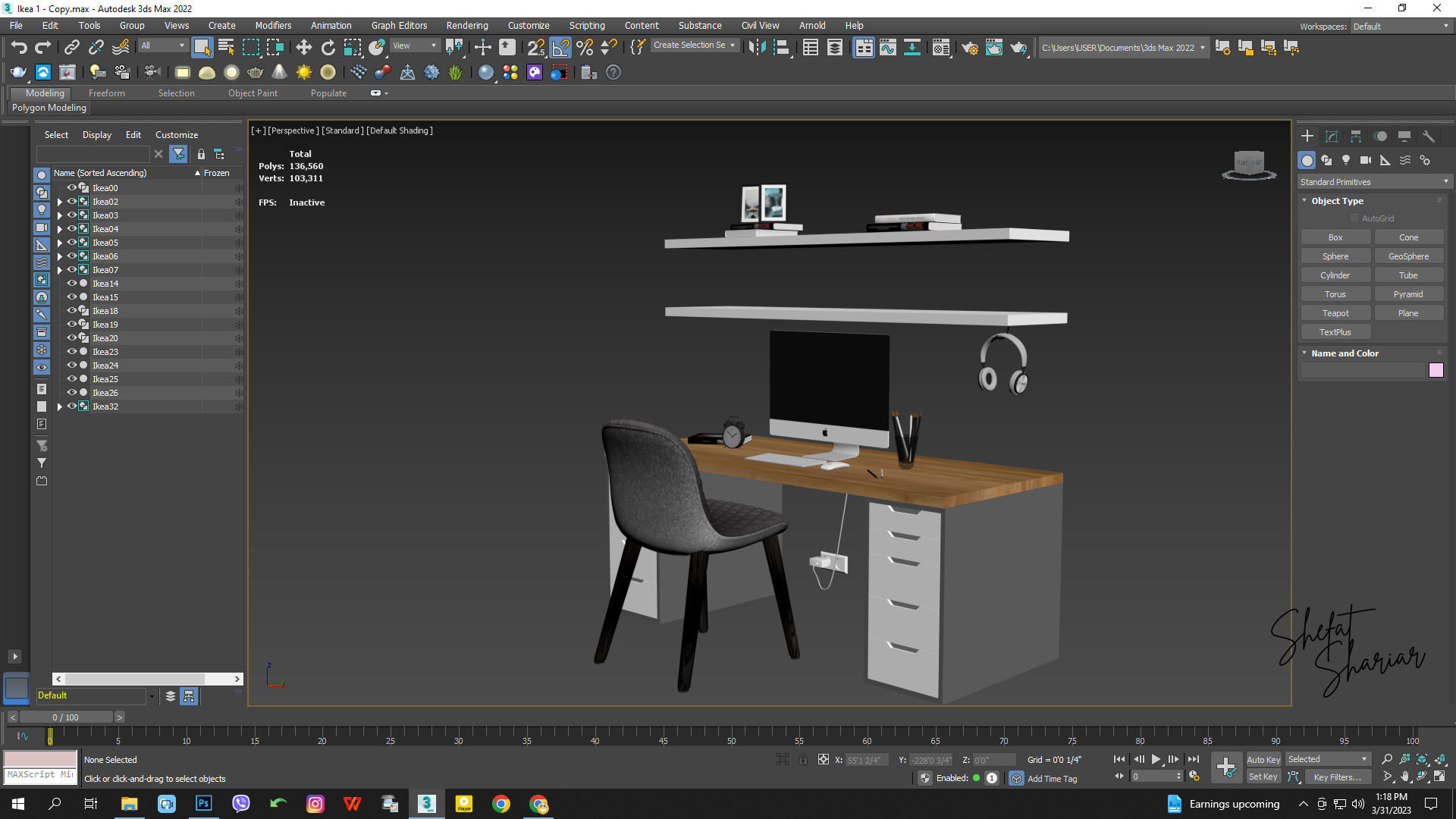Expand the Ikea02 tree node
Image resolution: width=1456 pixels, height=819 pixels.
(60, 202)
